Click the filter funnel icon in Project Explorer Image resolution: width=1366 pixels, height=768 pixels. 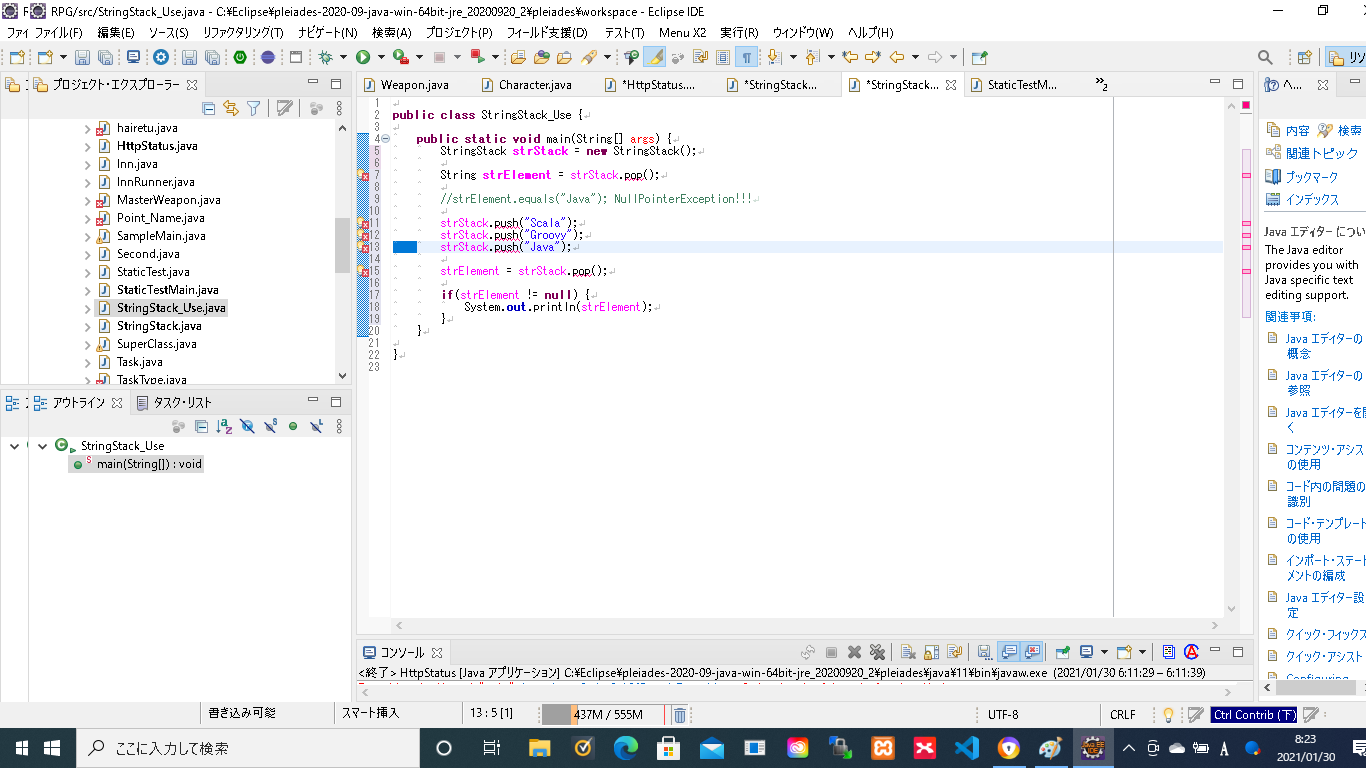254,109
